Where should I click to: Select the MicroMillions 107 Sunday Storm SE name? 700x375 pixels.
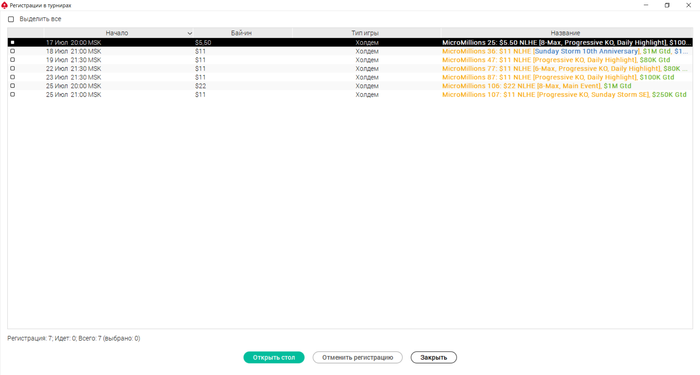coord(564,95)
